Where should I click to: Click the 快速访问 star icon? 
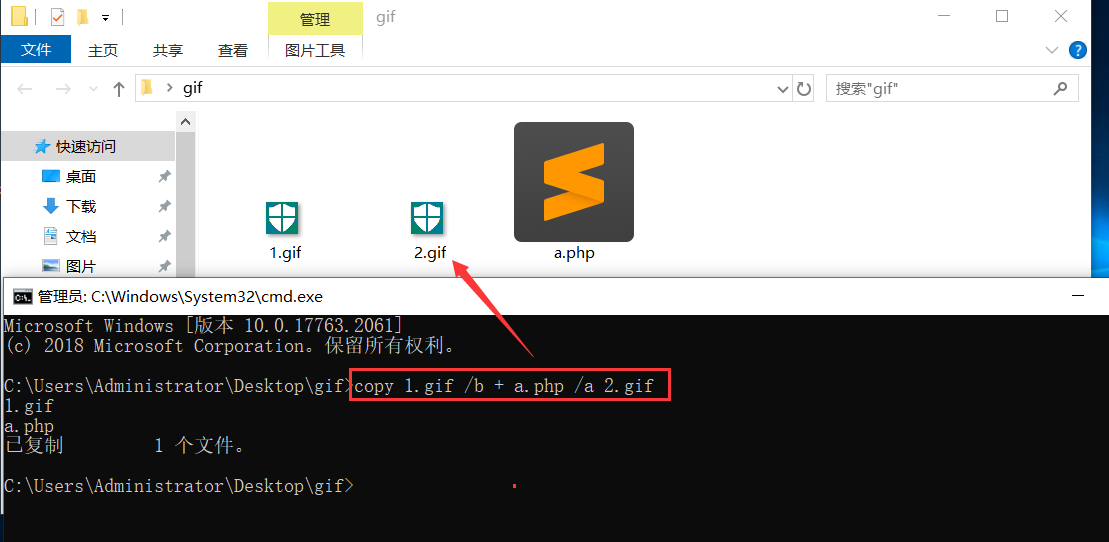click(x=42, y=146)
